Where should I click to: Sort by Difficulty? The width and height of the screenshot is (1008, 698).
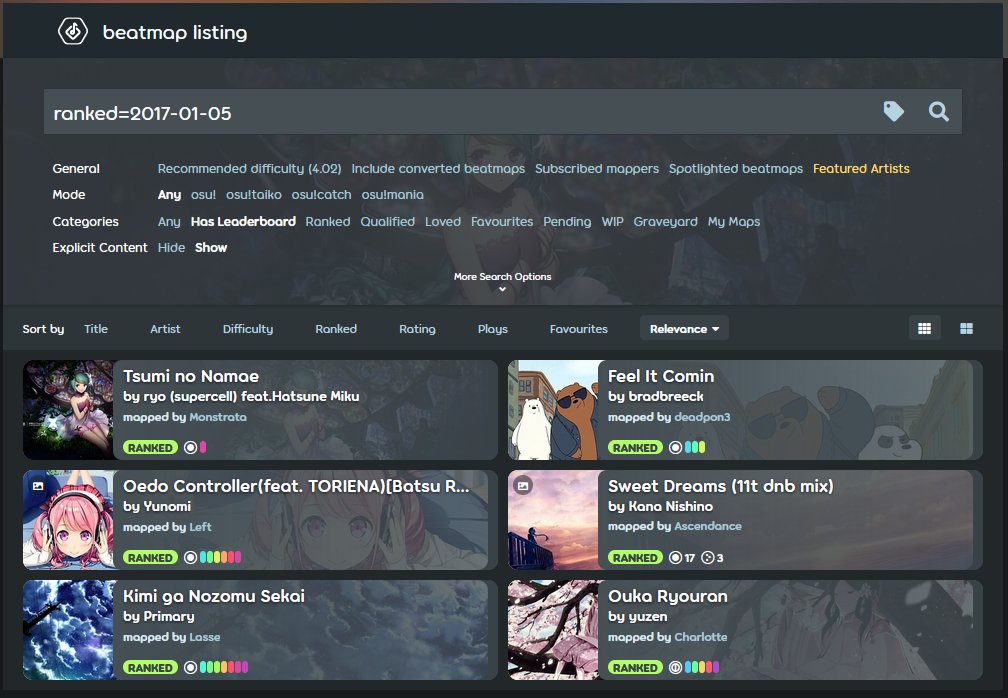248,328
